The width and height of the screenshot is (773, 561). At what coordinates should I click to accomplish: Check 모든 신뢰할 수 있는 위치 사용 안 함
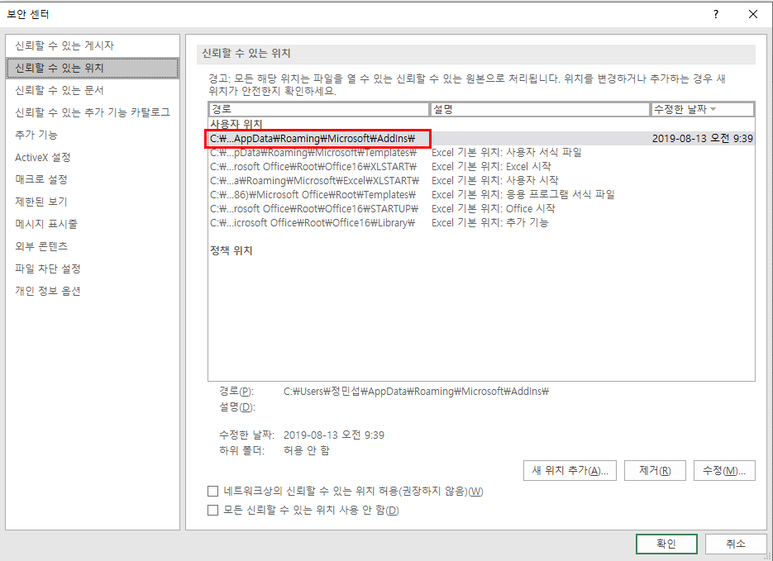click(x=212, y=510)
